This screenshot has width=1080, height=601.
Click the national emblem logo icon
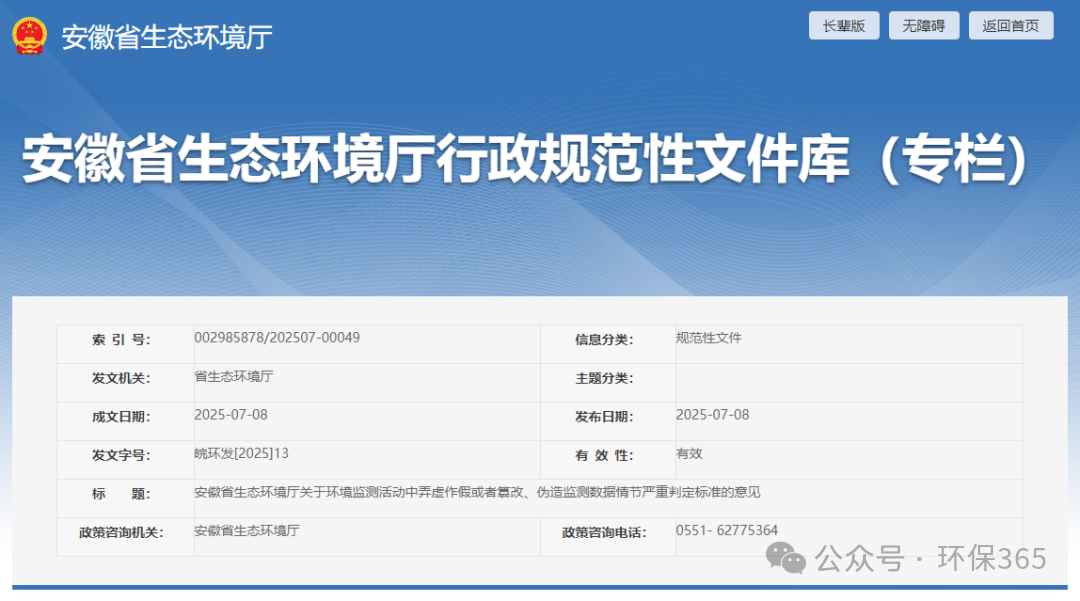[x=29, y=36]
